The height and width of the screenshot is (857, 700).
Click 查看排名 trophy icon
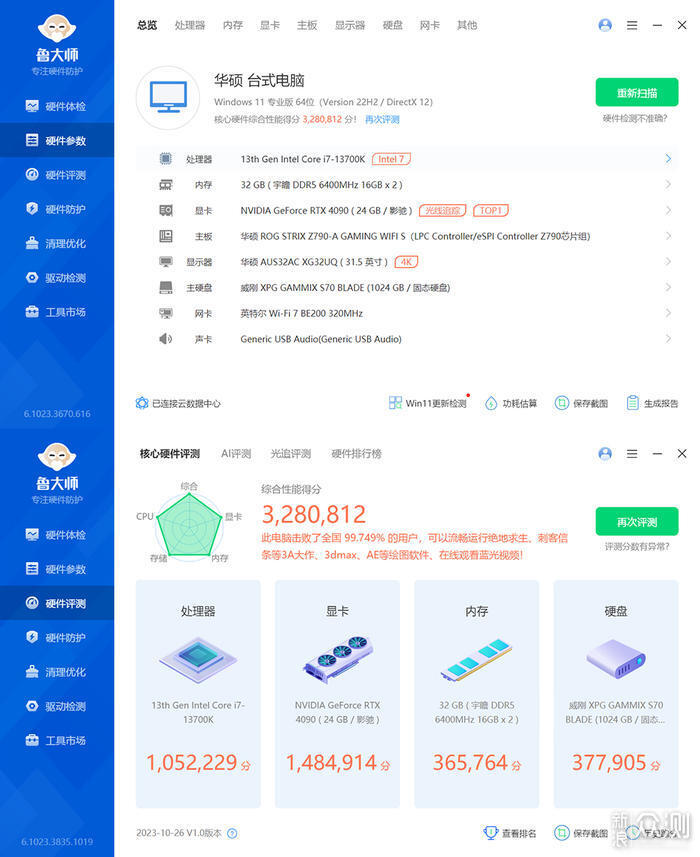point(491,832)
